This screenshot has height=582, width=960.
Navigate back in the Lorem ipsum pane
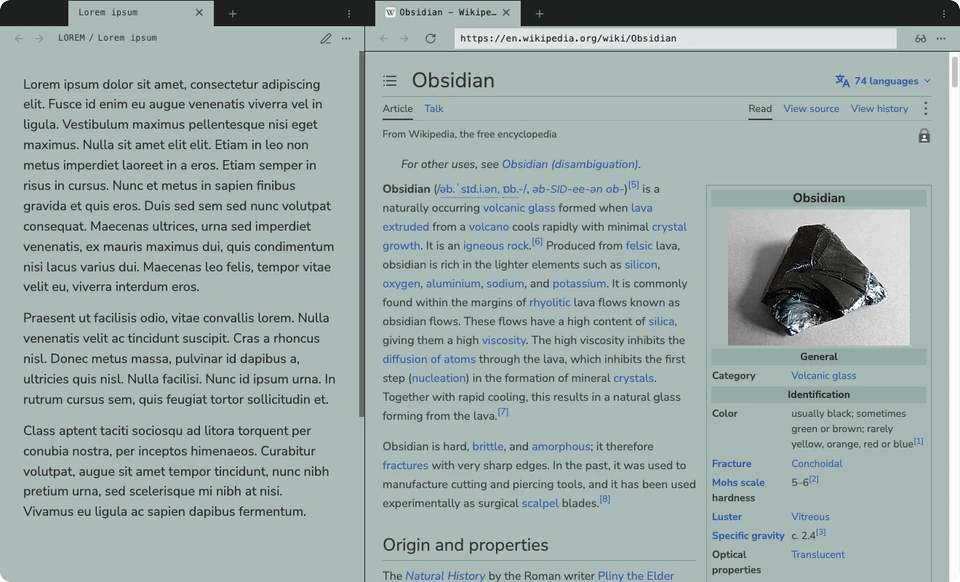[x=19, y=38]
